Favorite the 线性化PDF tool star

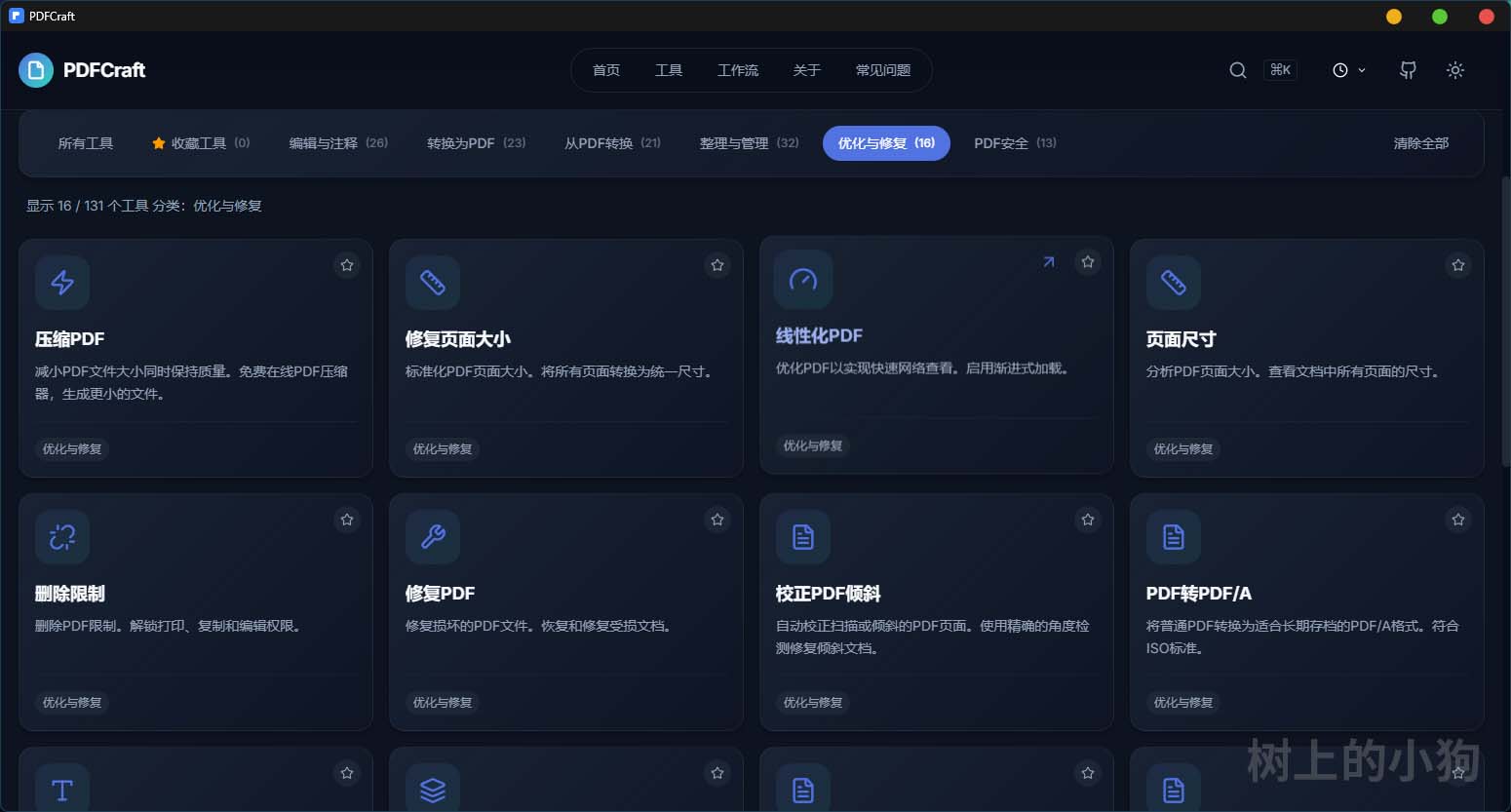[1088, 261]
